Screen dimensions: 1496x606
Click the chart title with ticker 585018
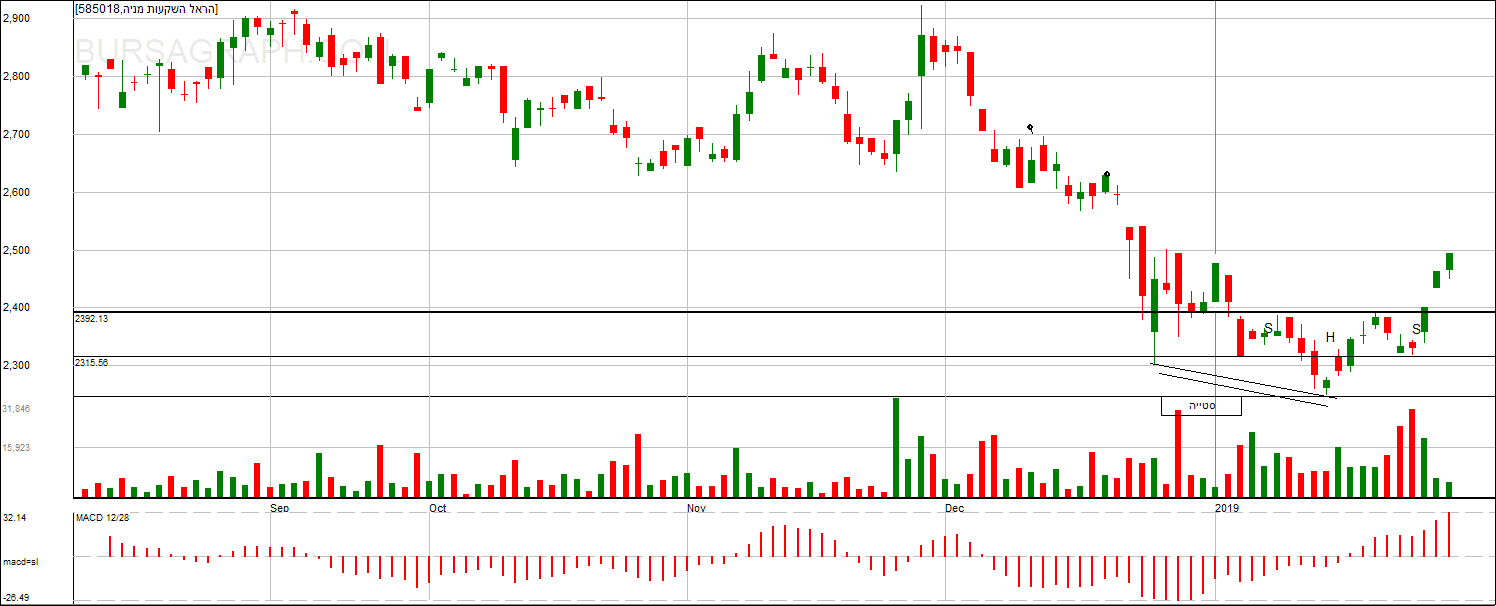coord(147,9)
